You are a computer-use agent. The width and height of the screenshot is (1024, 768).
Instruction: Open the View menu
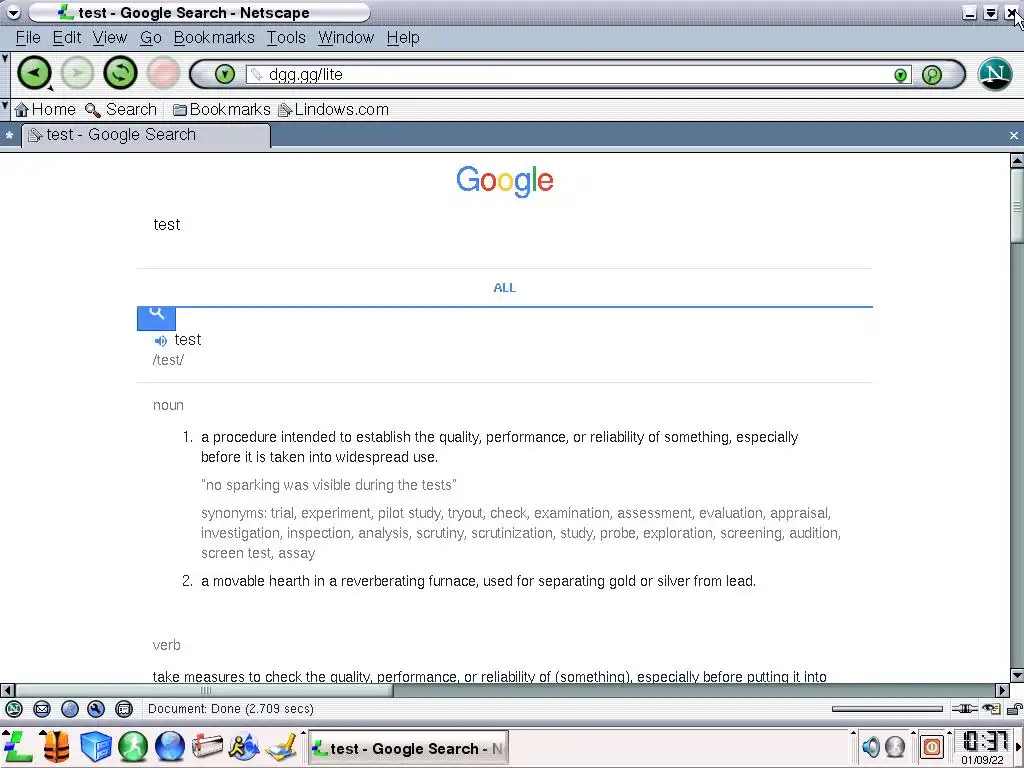(x=110, y=38)
